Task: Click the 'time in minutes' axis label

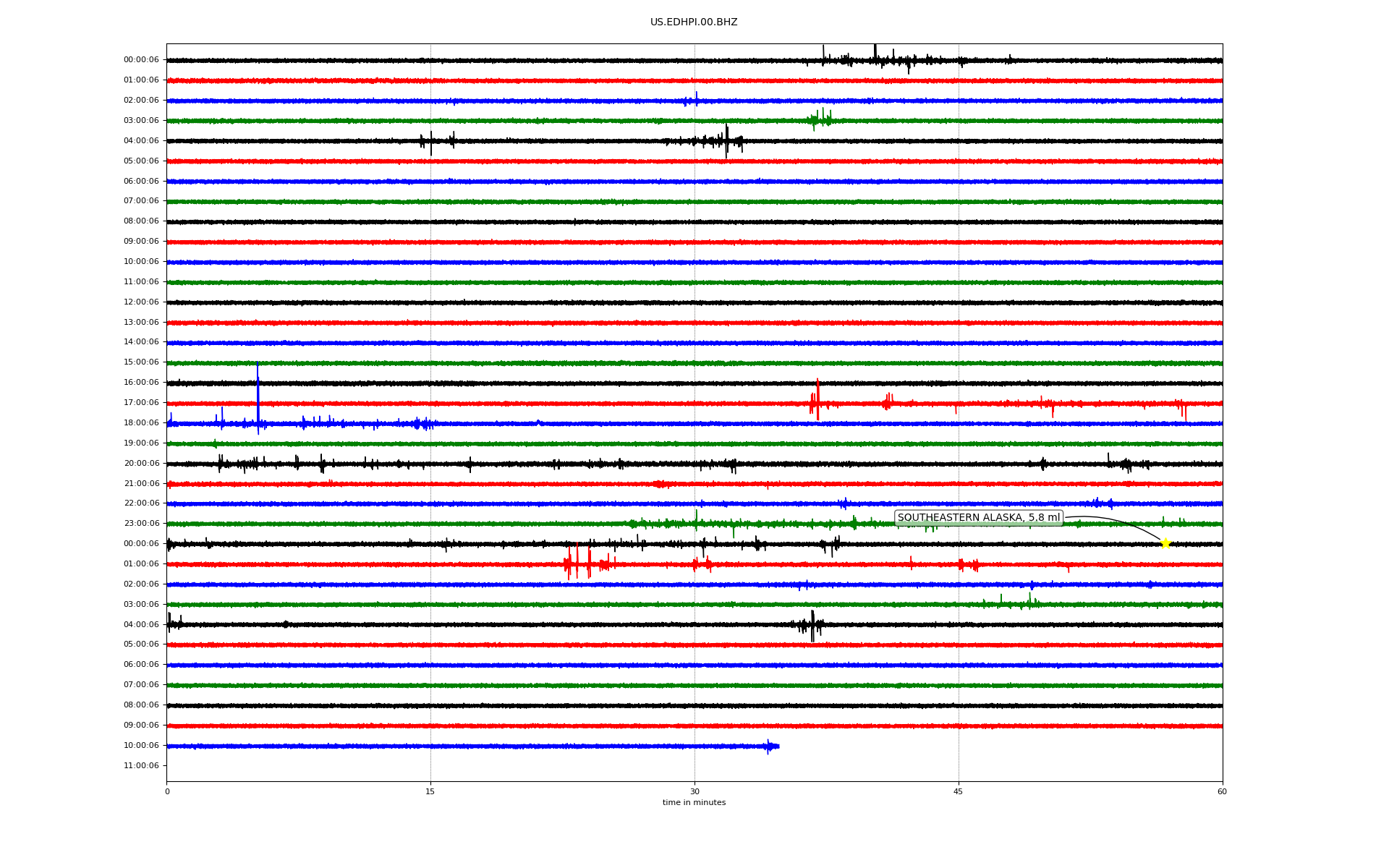Action: pyautogui.click(x=694, y=802)
